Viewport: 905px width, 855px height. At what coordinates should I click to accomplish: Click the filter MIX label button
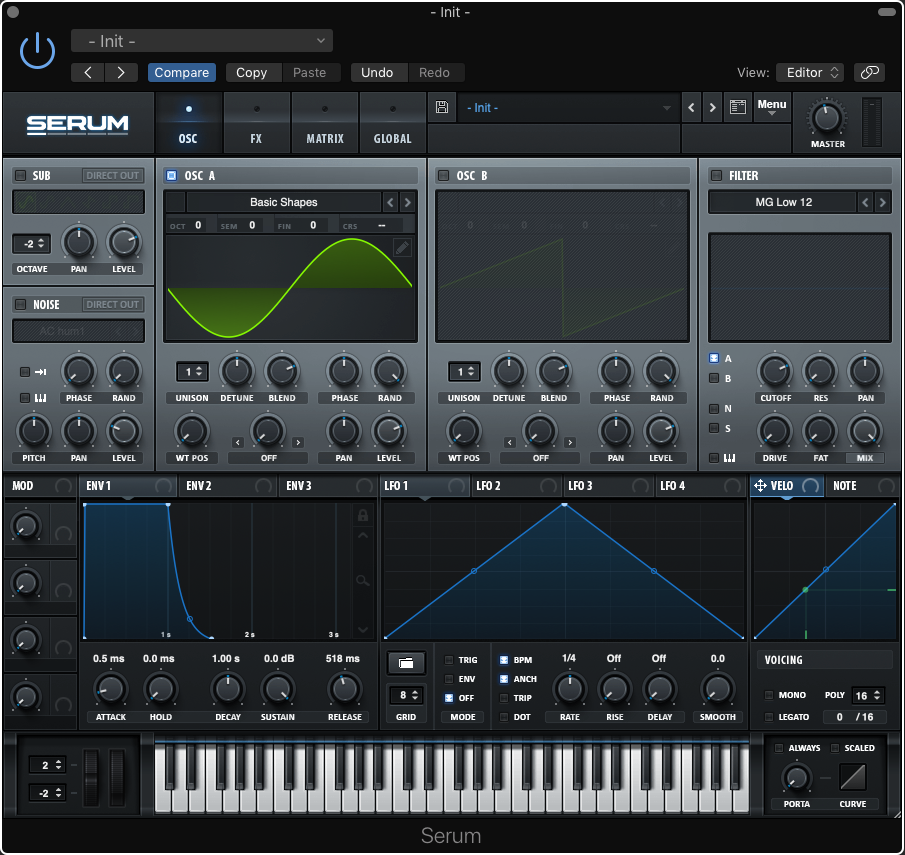[865, 458]
